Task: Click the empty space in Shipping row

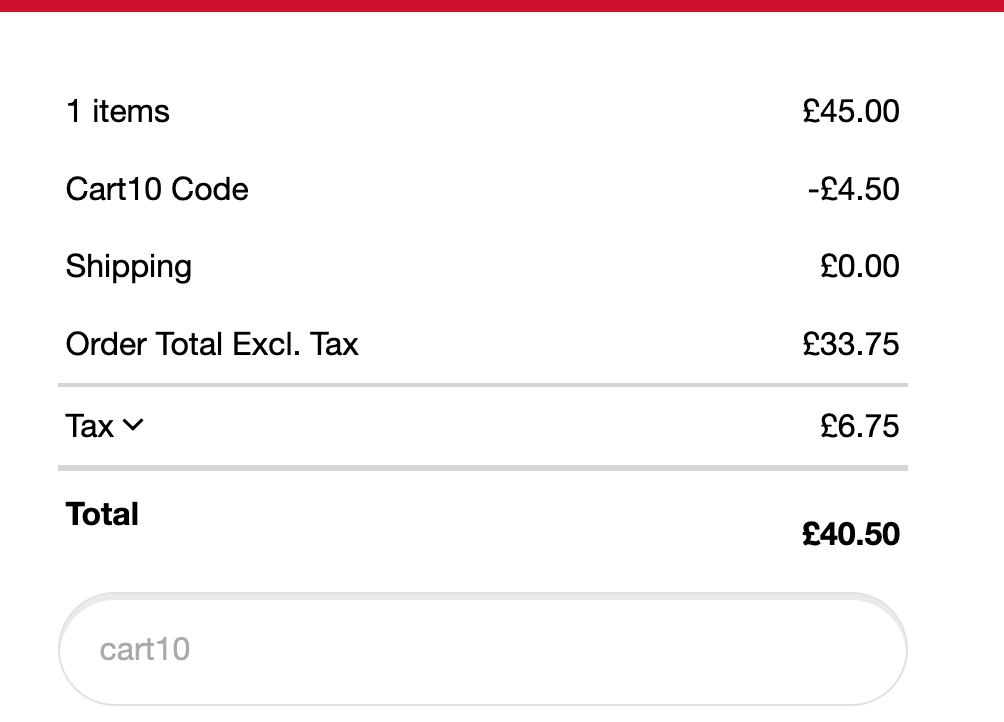Action: [506, 266]
